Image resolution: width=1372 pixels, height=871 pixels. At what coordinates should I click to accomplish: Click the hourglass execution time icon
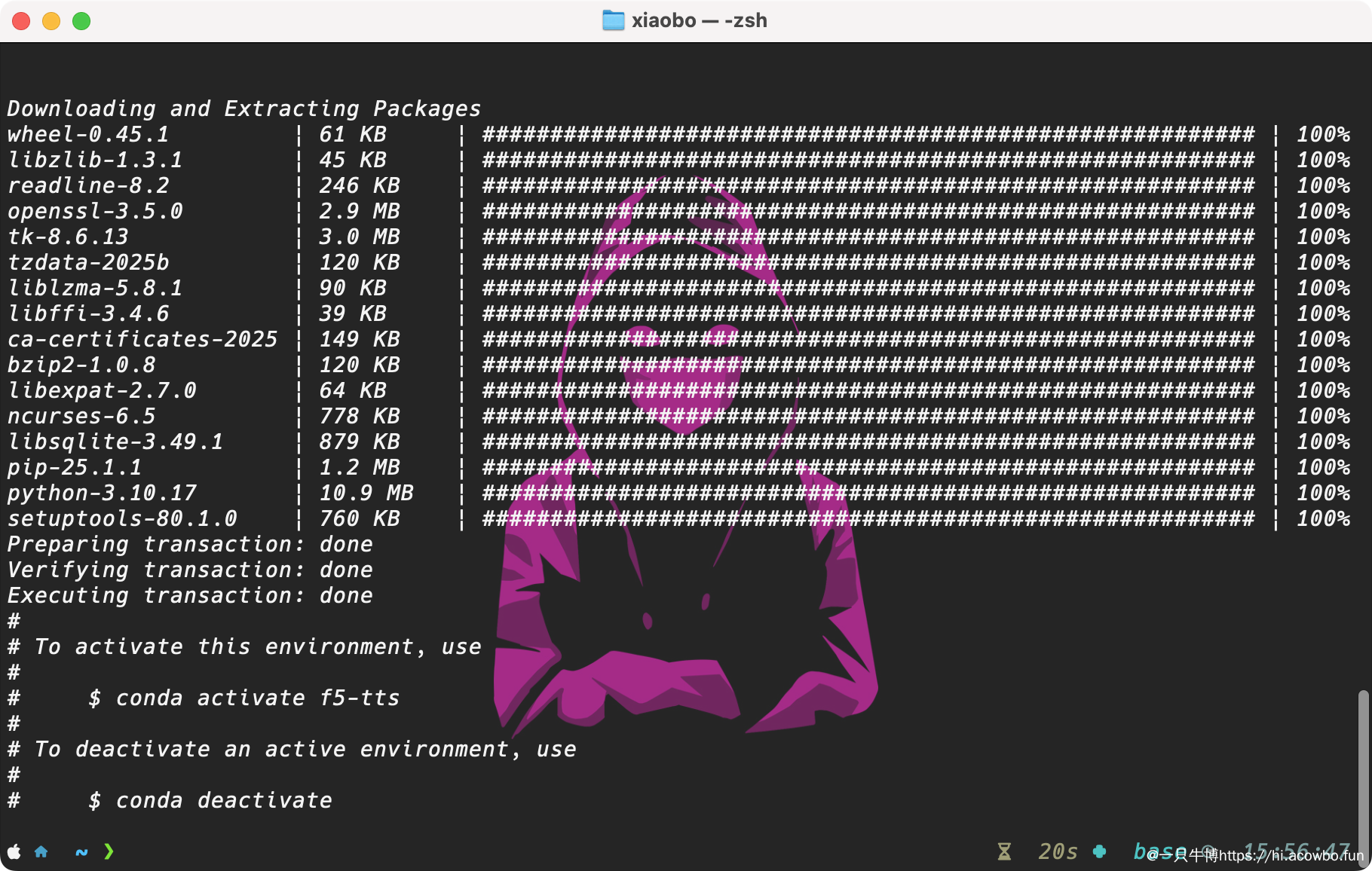point(1004,851)
